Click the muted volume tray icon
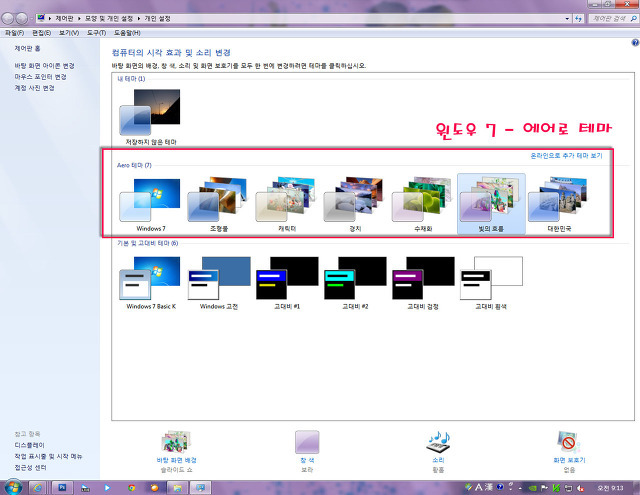Screen dimensions: 640x495 tap(580, 488)
